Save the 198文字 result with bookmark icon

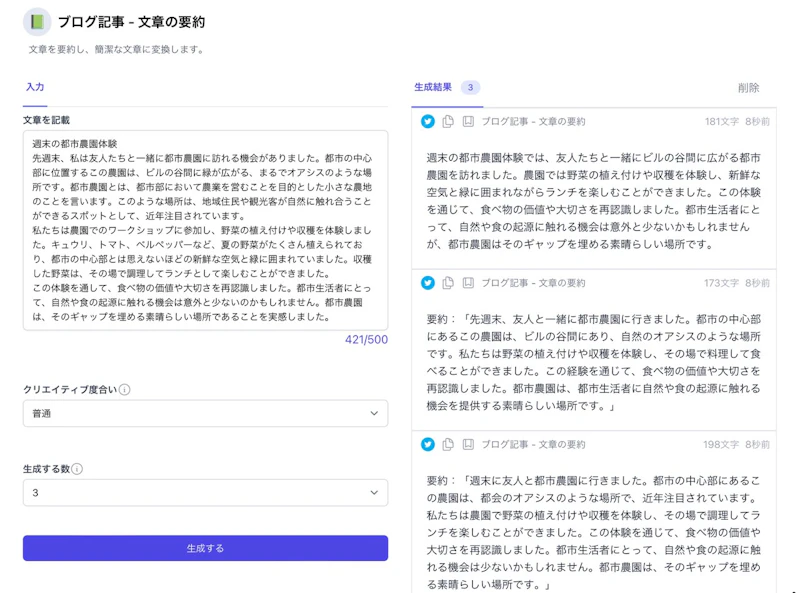pyautogui.click(x=467, y=444)
